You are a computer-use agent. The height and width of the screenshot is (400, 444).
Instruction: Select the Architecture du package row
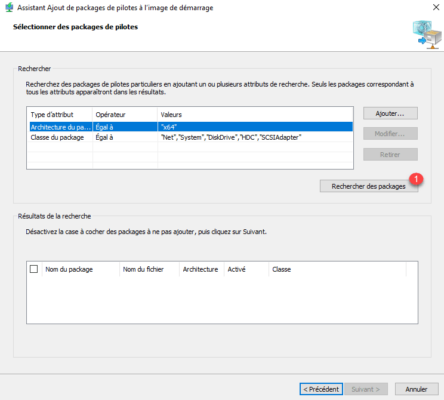point(190,127)
